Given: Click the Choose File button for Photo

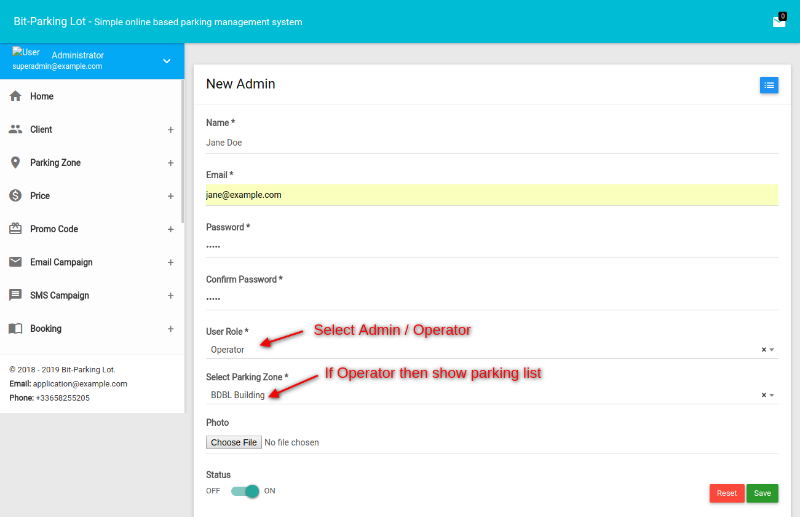Looking at the screenshot, I should 234,442.
